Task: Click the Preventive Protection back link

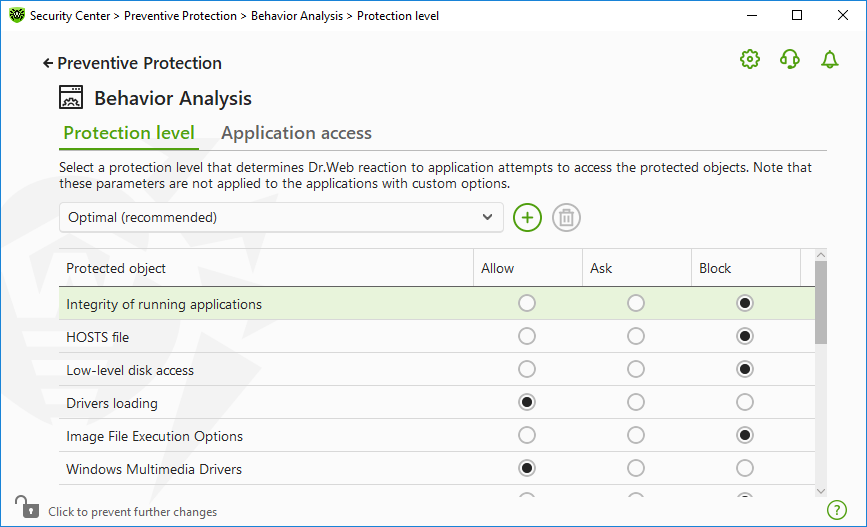Action: tap(139, 64)
